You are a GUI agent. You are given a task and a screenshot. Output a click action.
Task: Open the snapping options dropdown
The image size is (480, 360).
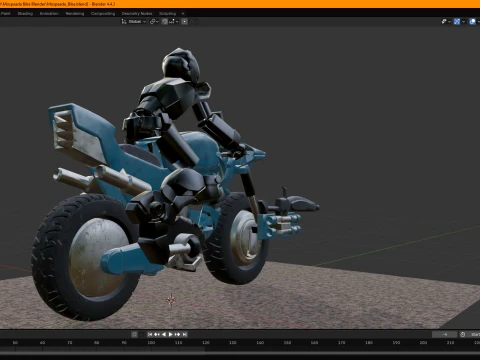[x=174, y=22]
